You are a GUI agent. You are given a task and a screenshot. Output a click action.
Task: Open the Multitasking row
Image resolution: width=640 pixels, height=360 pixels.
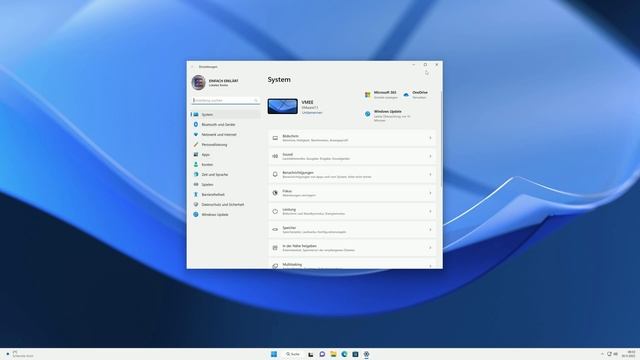pos(352,264)
